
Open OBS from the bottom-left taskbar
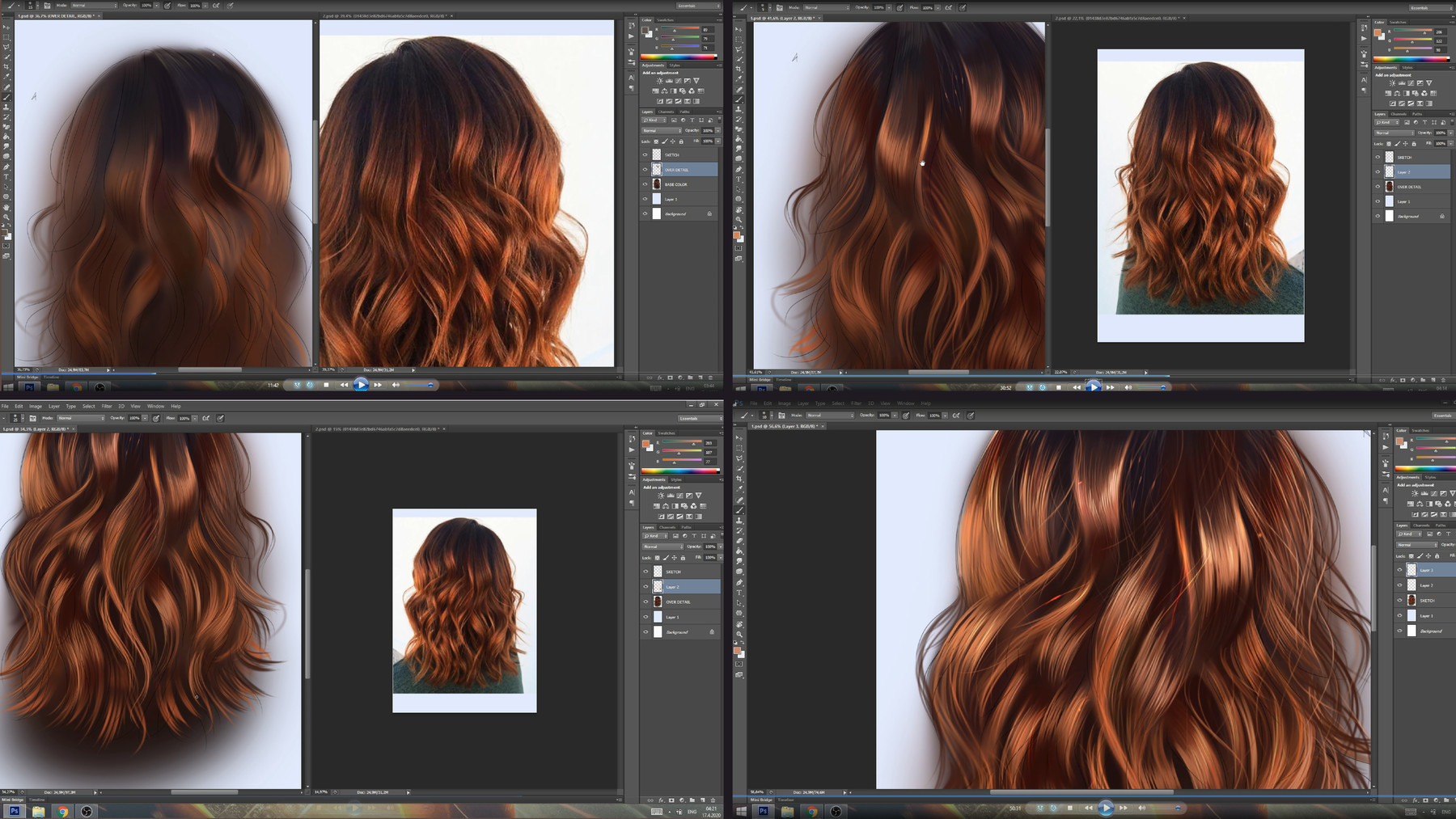87,811
